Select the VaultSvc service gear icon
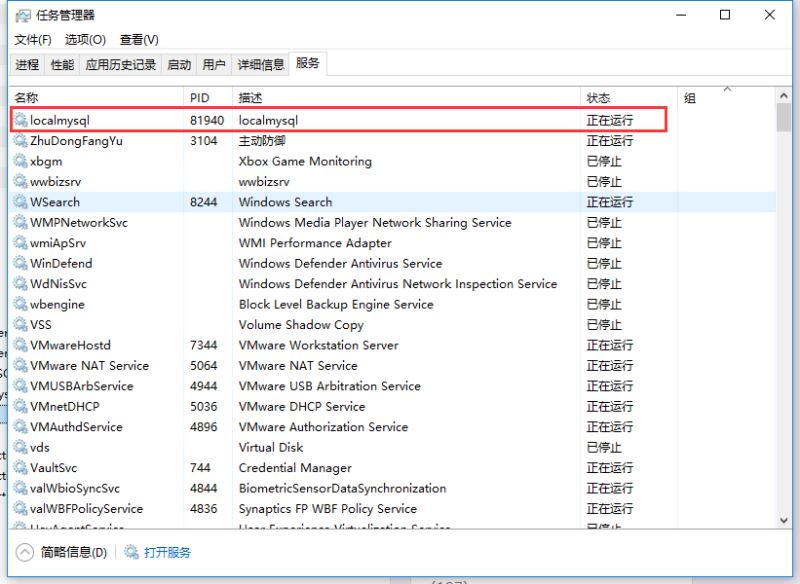This screenshot has width=800, height=584. [21, 468]
